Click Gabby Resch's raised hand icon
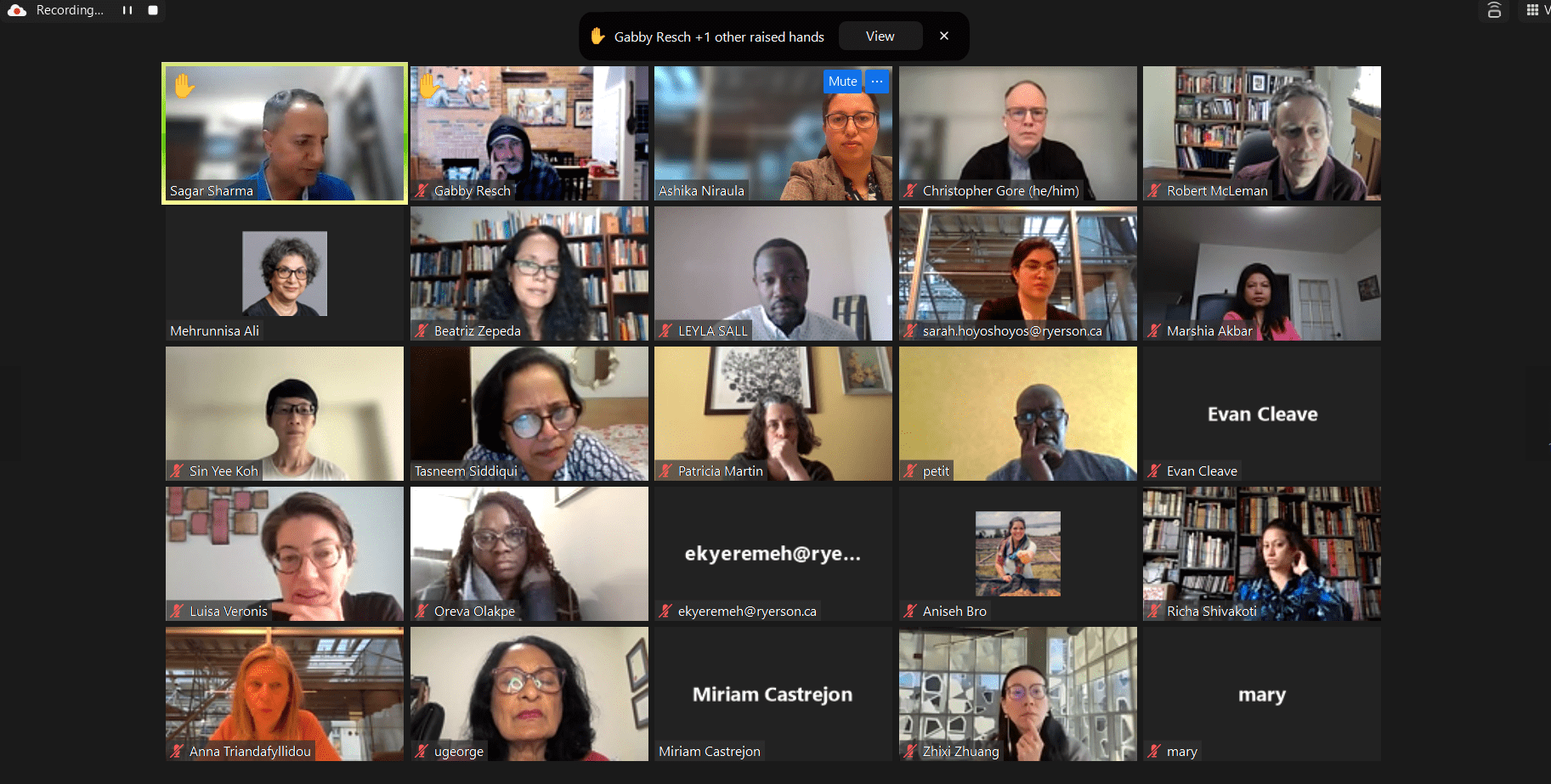Viewport: 1551px width, 784px height. (x=428, y=85)
